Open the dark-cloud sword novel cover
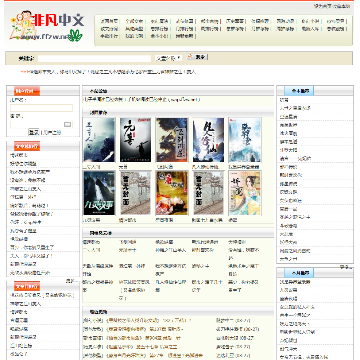This screenshot has height=360, width=360. click(172, 140)
